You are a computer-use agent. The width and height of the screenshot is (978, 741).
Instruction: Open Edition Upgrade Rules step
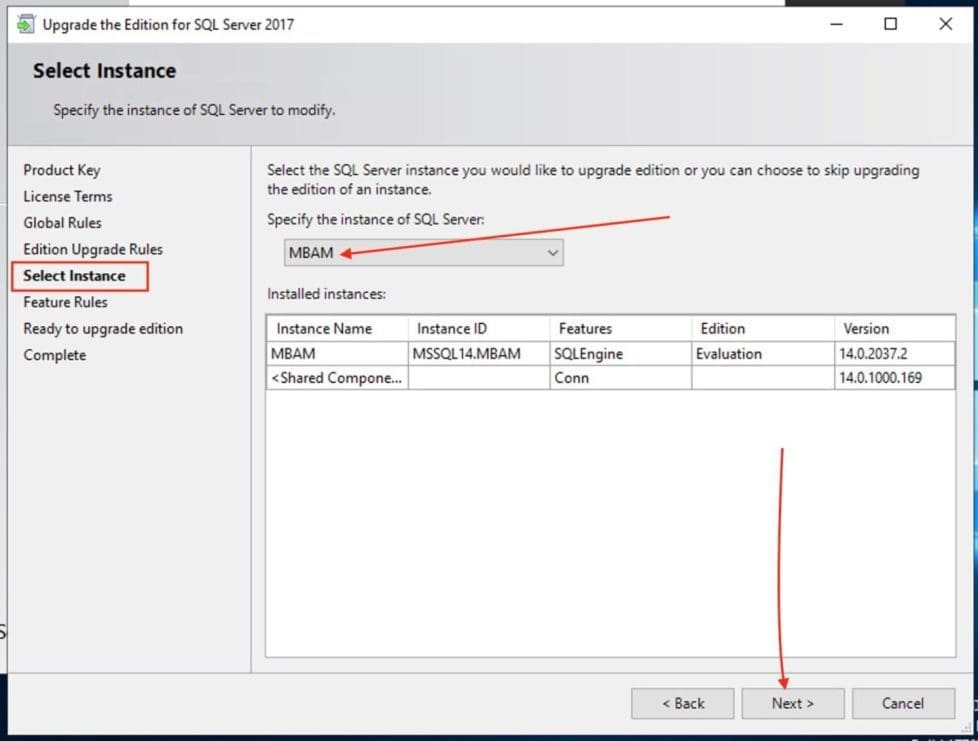coord(93,249)
